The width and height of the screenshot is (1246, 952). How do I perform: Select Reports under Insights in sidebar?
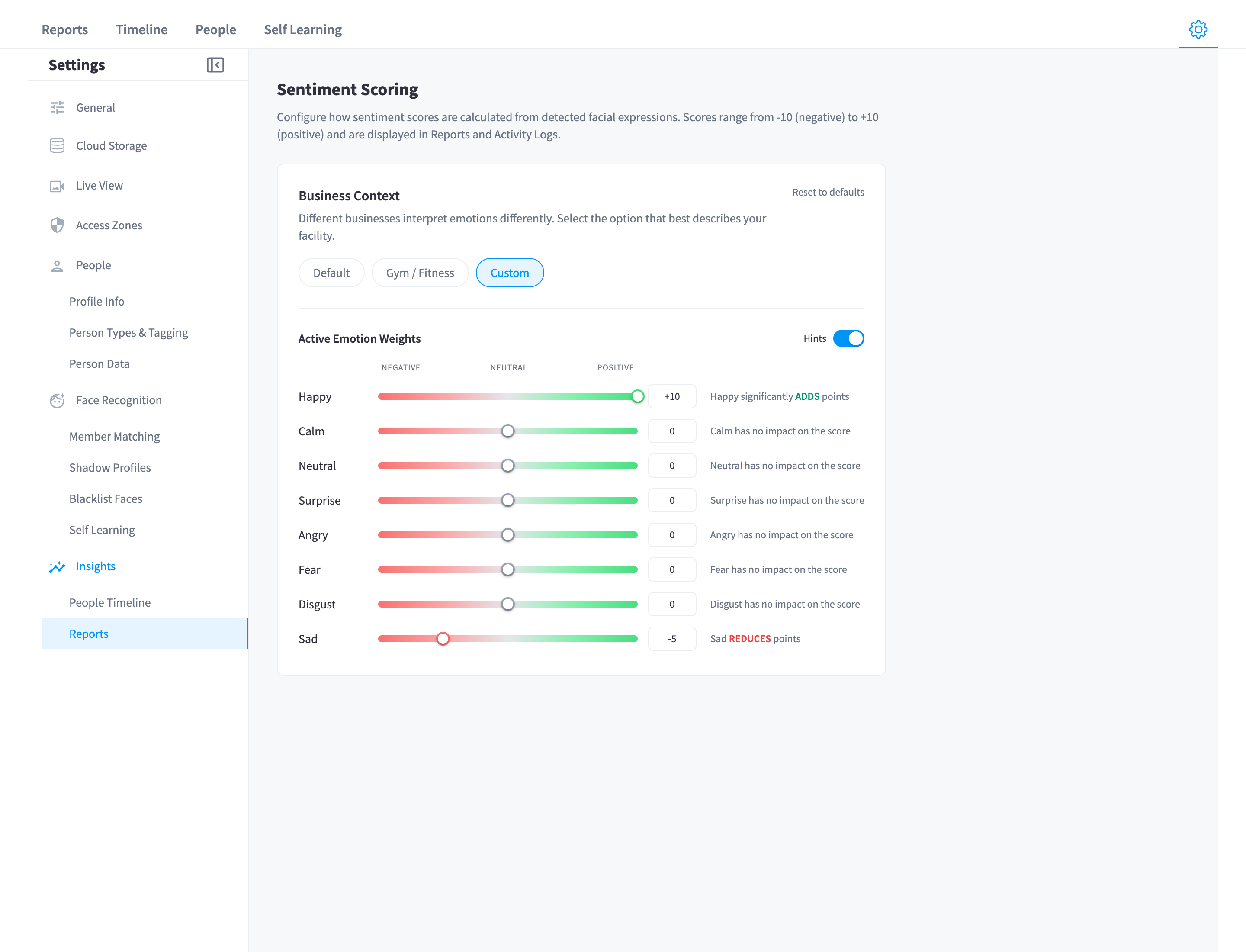145,634
